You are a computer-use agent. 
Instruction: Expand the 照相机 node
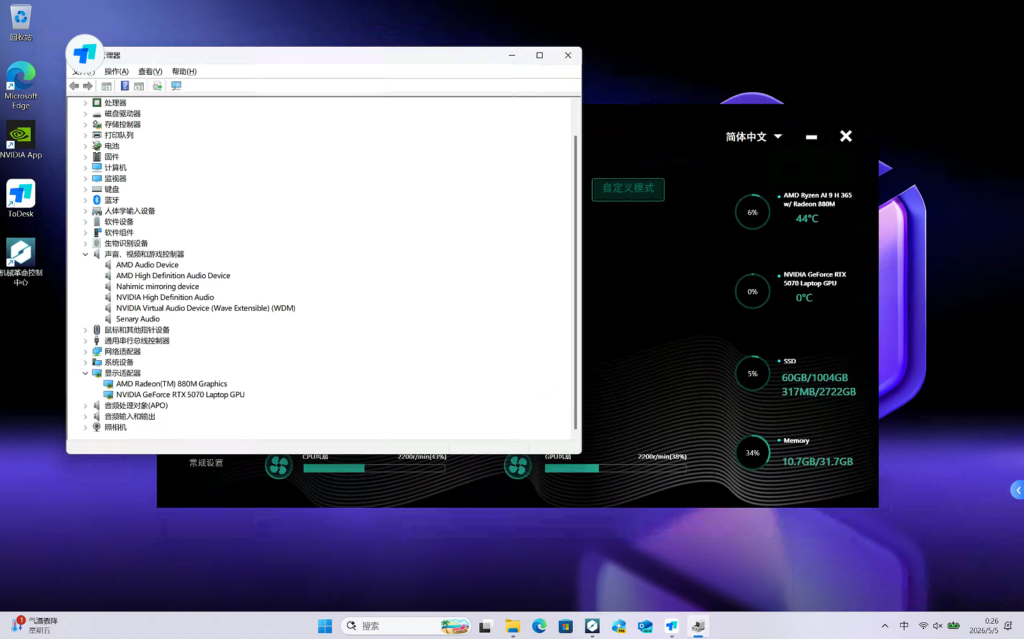(x=85, y=427)
